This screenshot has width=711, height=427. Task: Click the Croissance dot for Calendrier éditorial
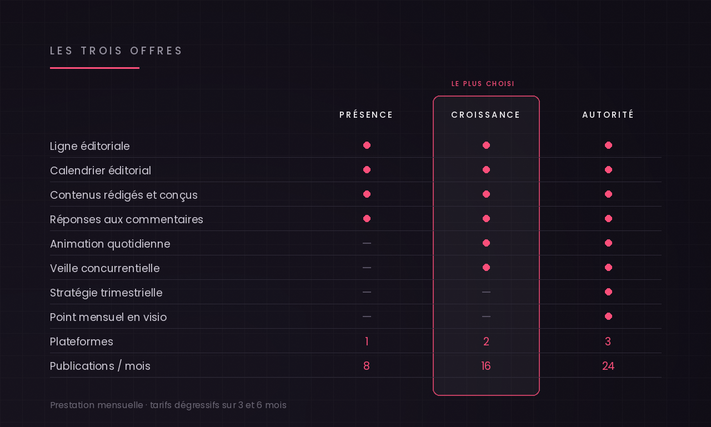pos(486,170)
